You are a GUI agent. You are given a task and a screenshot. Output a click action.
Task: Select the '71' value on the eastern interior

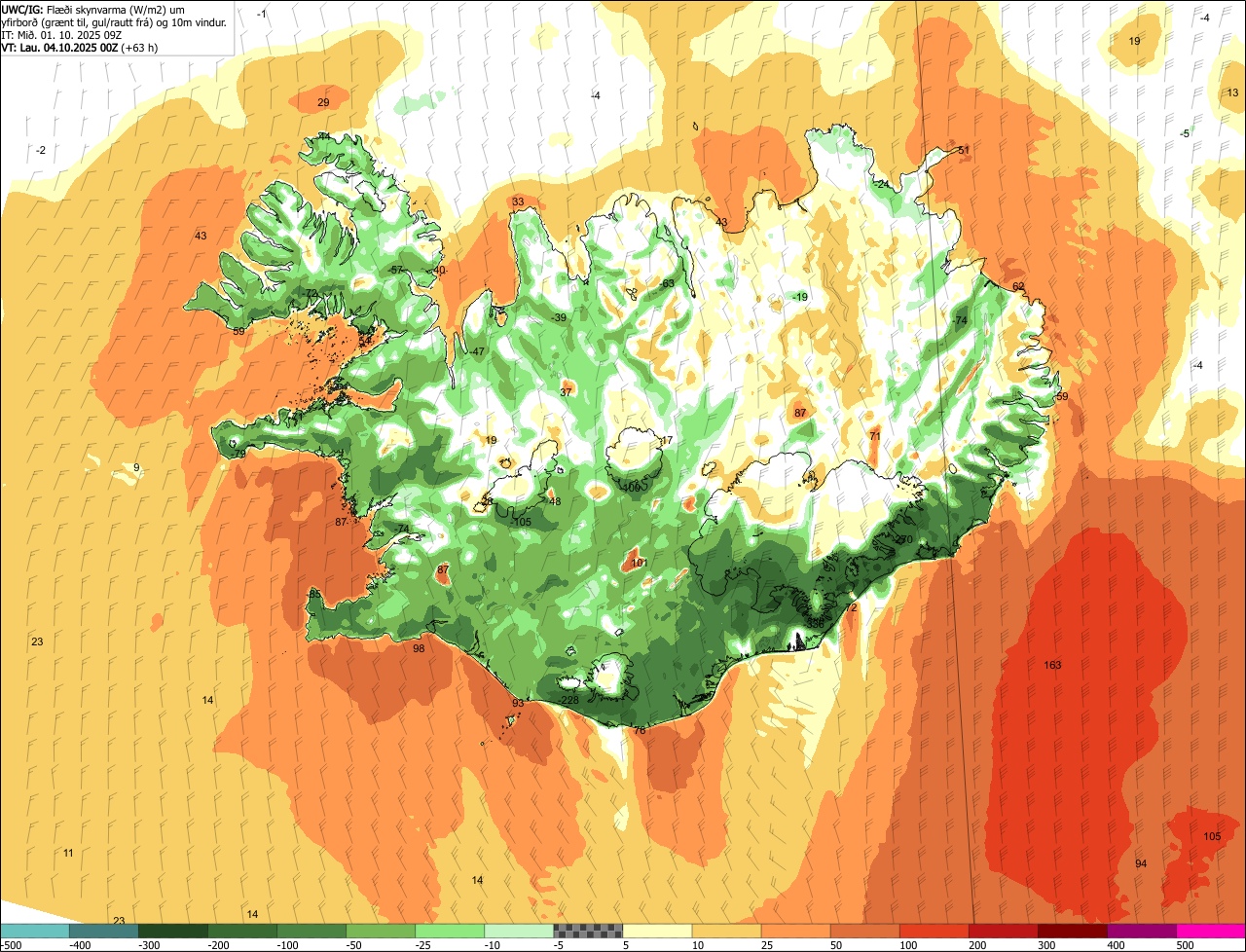(874, 436)
